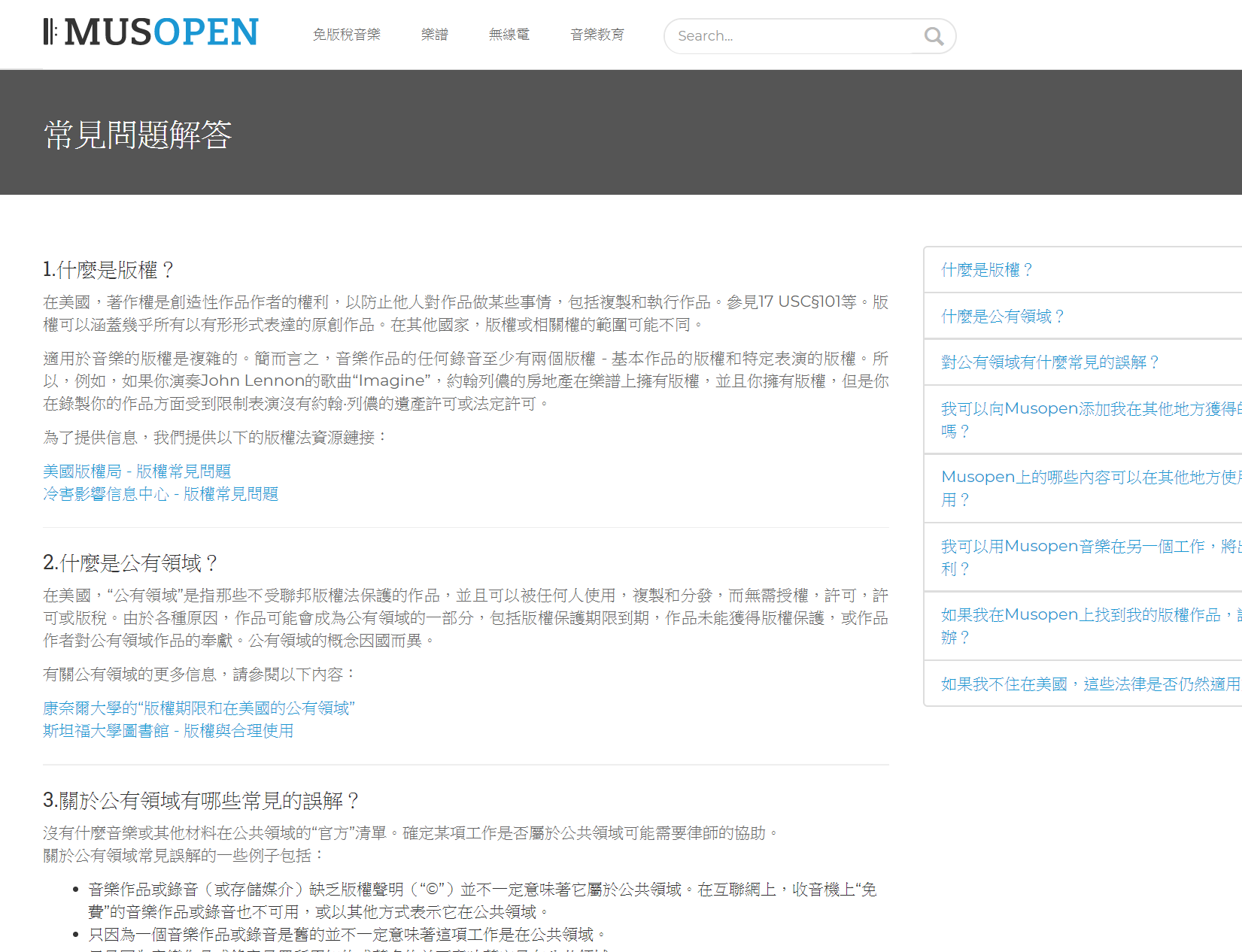The height and width of the screenshot is (952, 1242).
Task: Jump to 什麼是版權？ in the sidebar
Action: point(1083,270)
